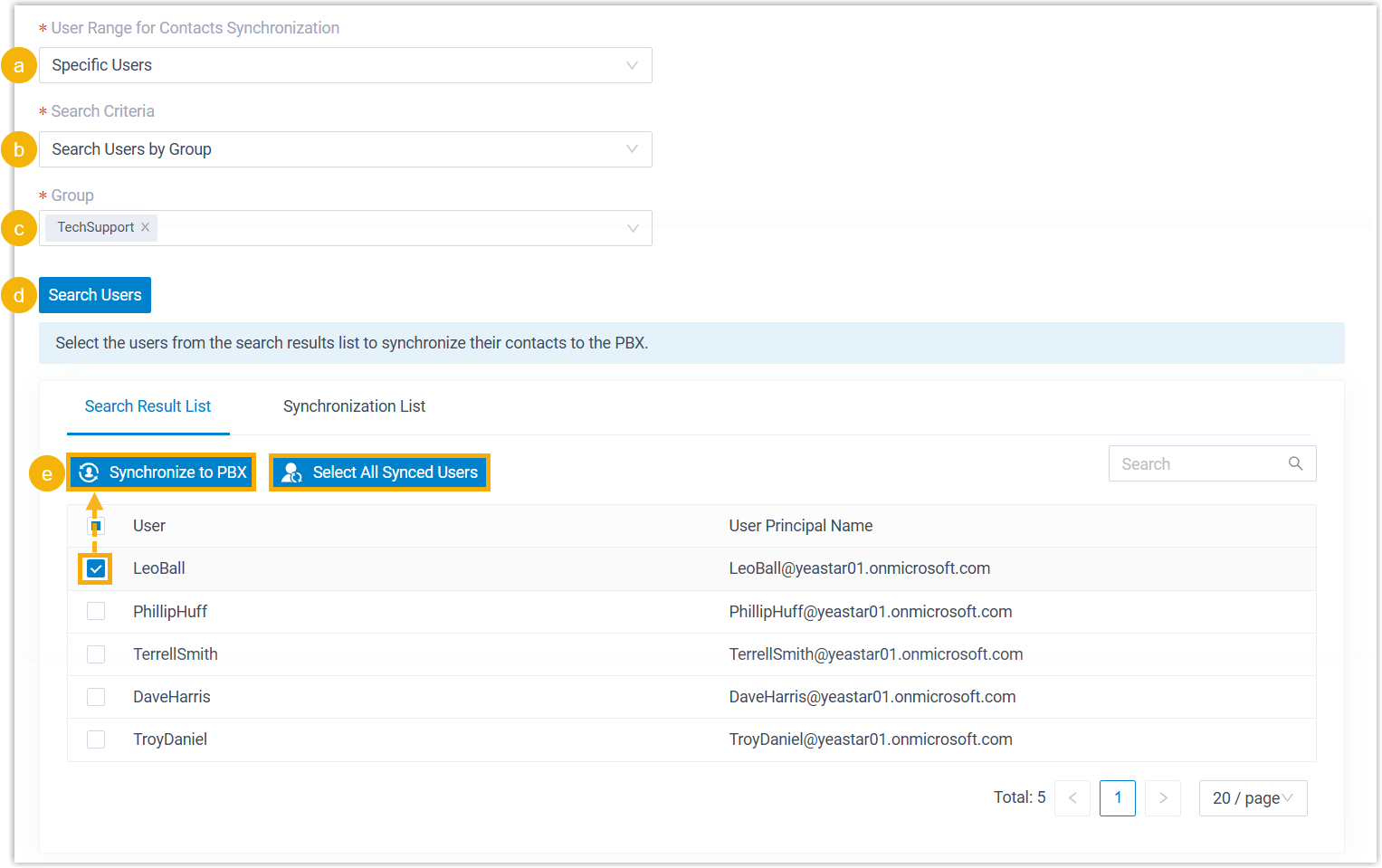This screenshot has width=1382, height=868.
Task: Check the PhillipHuff user checkbox
Action: (96, 612)
